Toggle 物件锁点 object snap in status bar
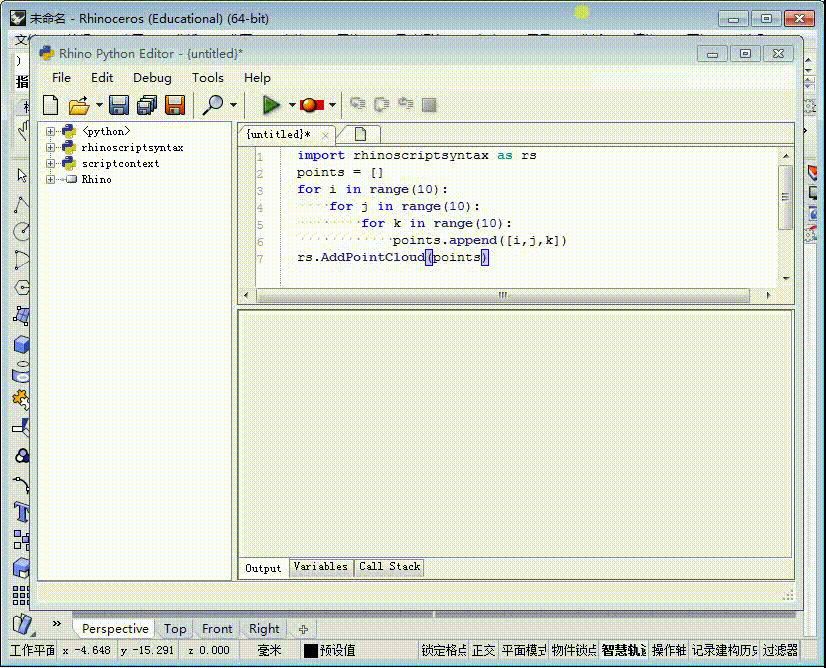The height and width of the screenshot is (668, 826). (x=574, y=651)
